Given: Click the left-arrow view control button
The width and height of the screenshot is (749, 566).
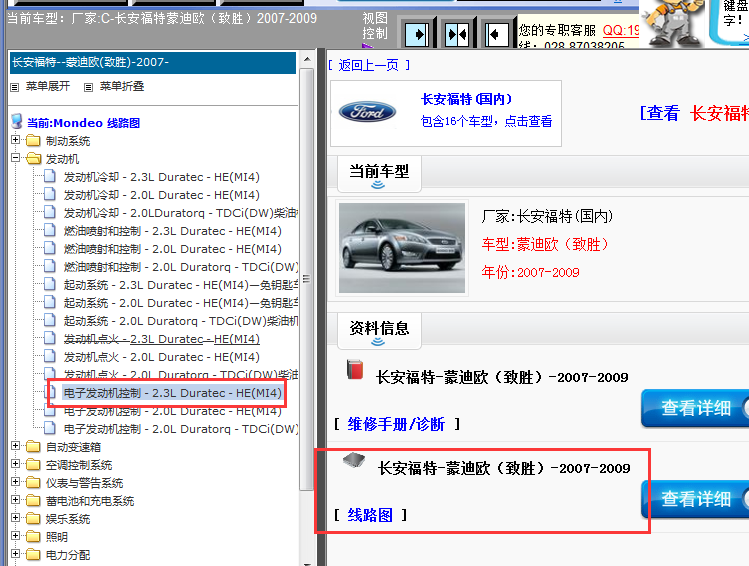Looking at the screenshot, I should pyautogui.click(x=497, y=34).
